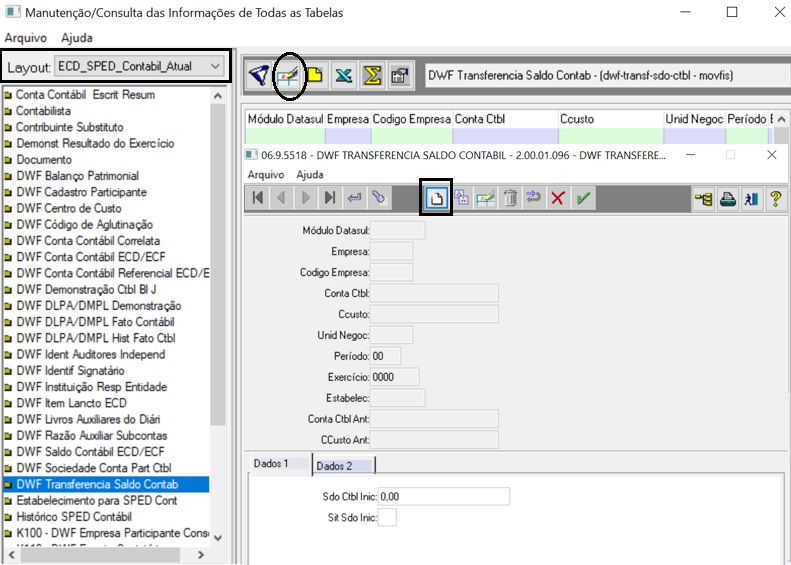Click the yellow new document icon
The width and height of the screenshot is (791, 565).
coord(316,76)
